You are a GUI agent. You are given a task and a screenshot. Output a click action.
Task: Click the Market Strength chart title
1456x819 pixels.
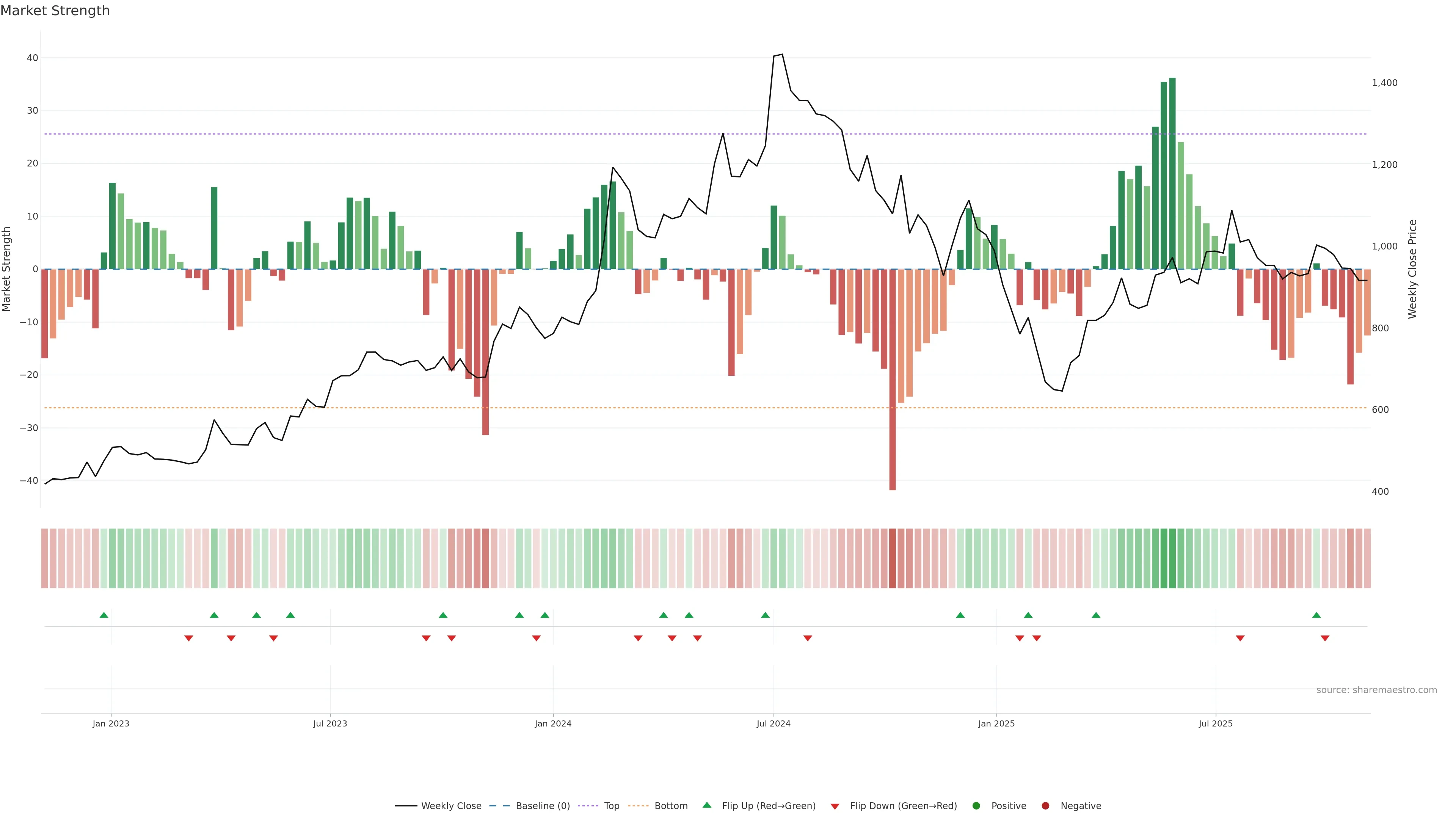(55, 11)
